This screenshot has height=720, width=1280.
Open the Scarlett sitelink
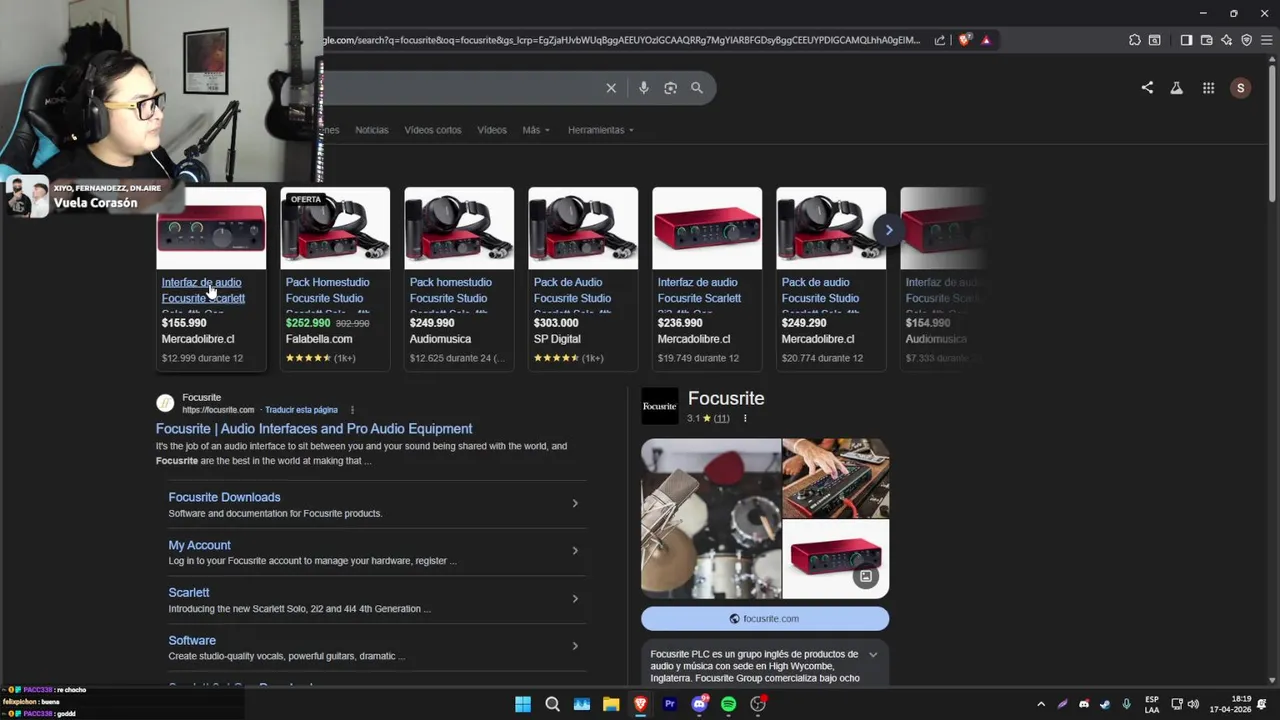coord(189,593)
